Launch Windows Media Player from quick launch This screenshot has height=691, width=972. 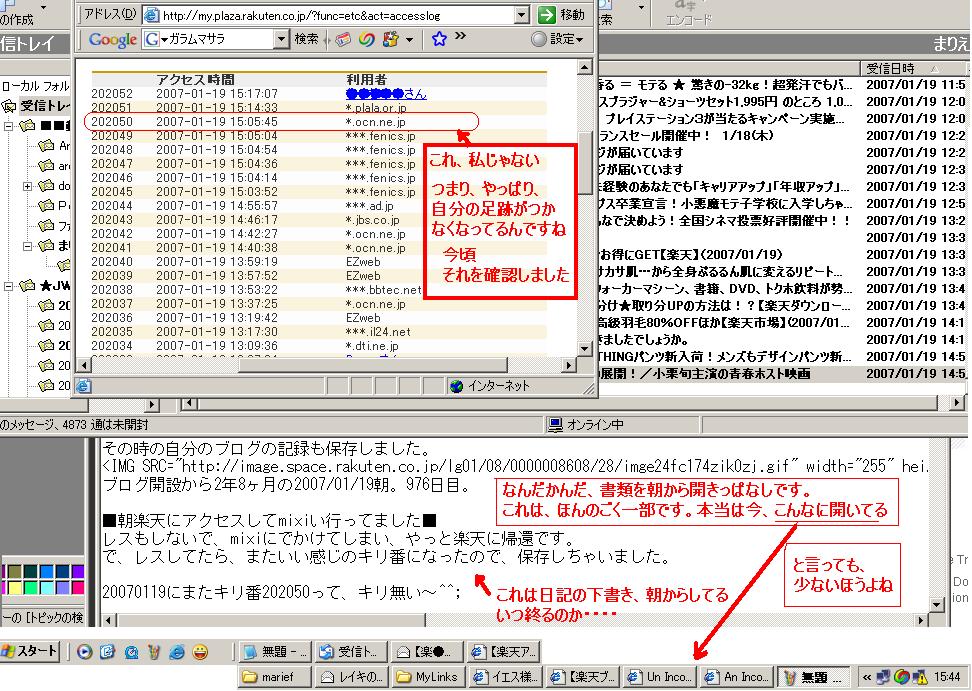coord(84,652)
